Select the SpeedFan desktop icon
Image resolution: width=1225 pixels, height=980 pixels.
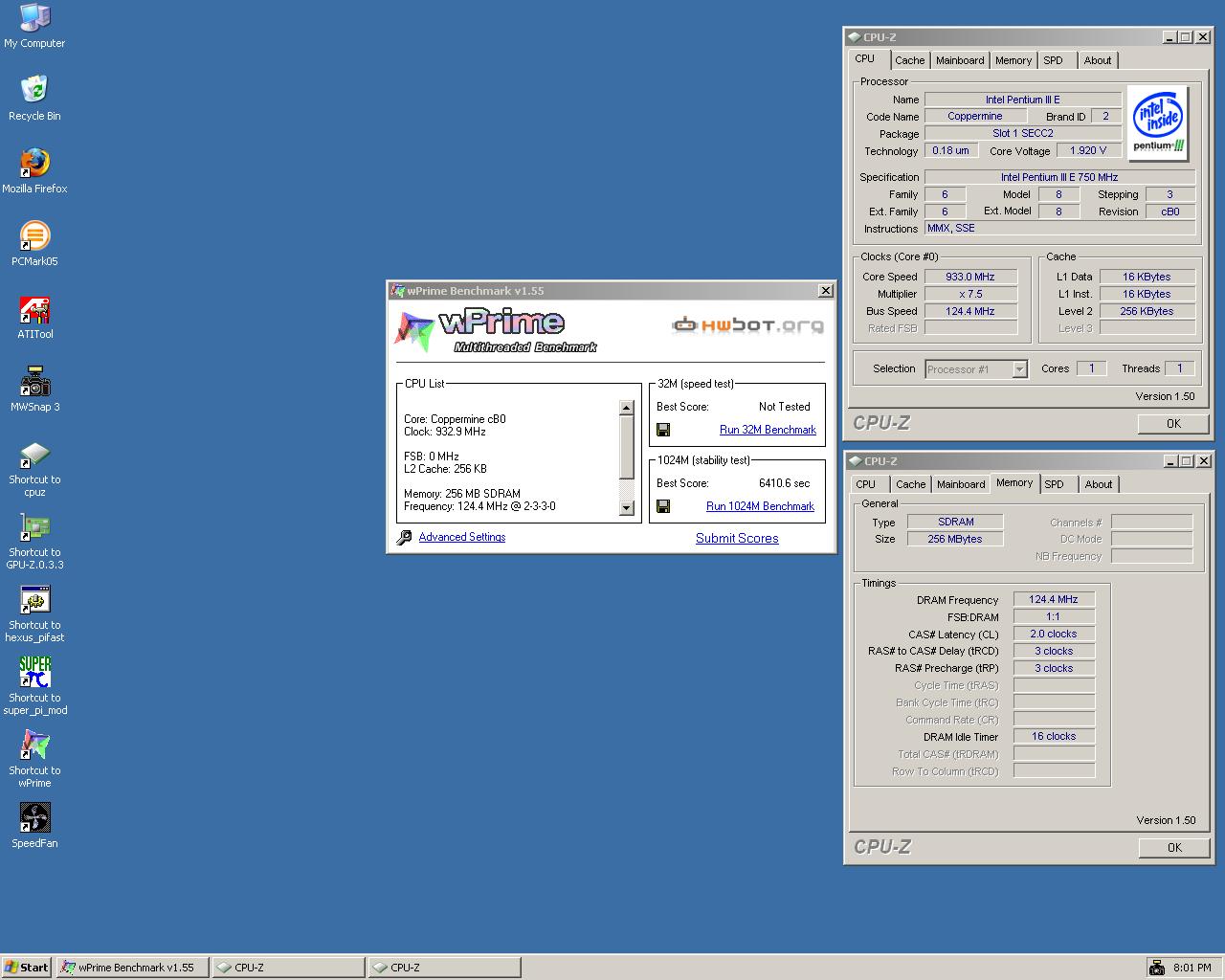tap(34, 825)
